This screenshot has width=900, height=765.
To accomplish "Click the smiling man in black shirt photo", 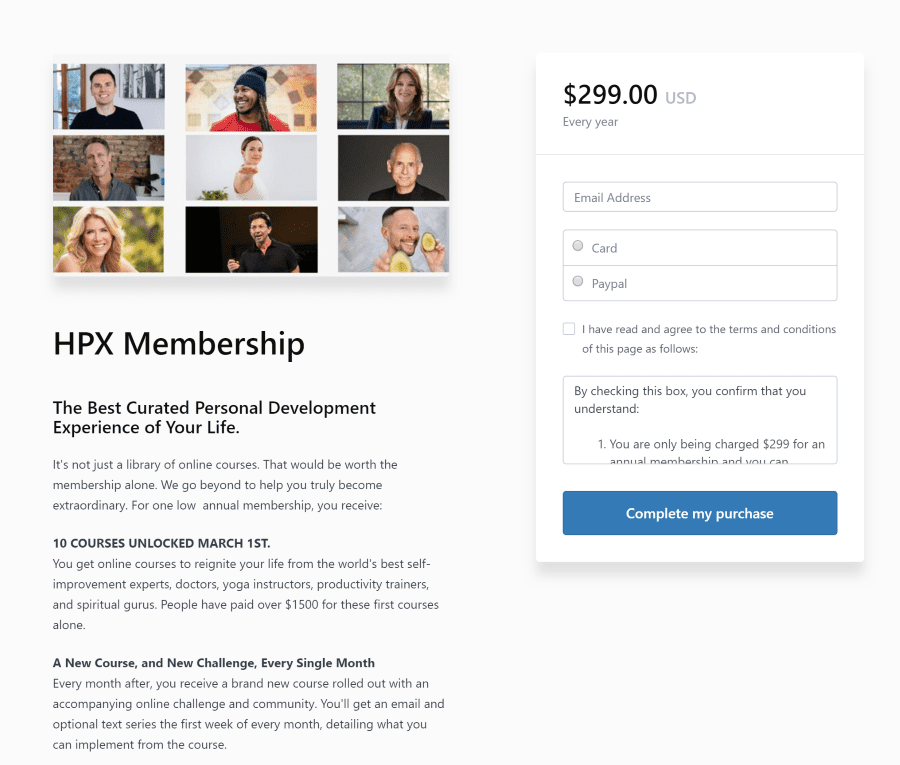I will (108, 96).
